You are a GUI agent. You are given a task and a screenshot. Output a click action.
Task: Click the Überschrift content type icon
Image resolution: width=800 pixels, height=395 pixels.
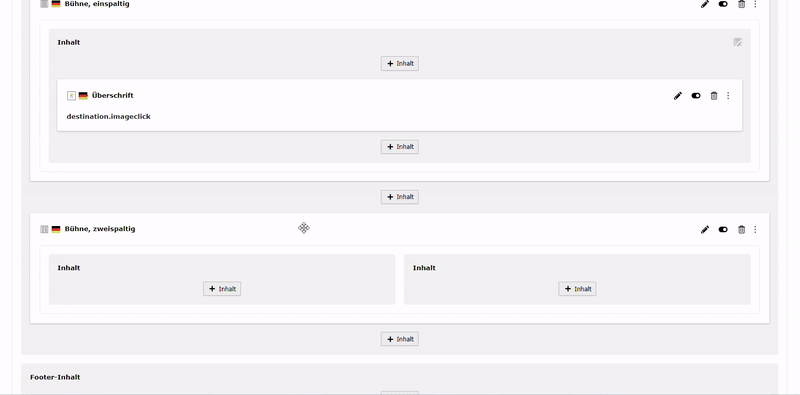pyautogui.click(x=71, y=95)
